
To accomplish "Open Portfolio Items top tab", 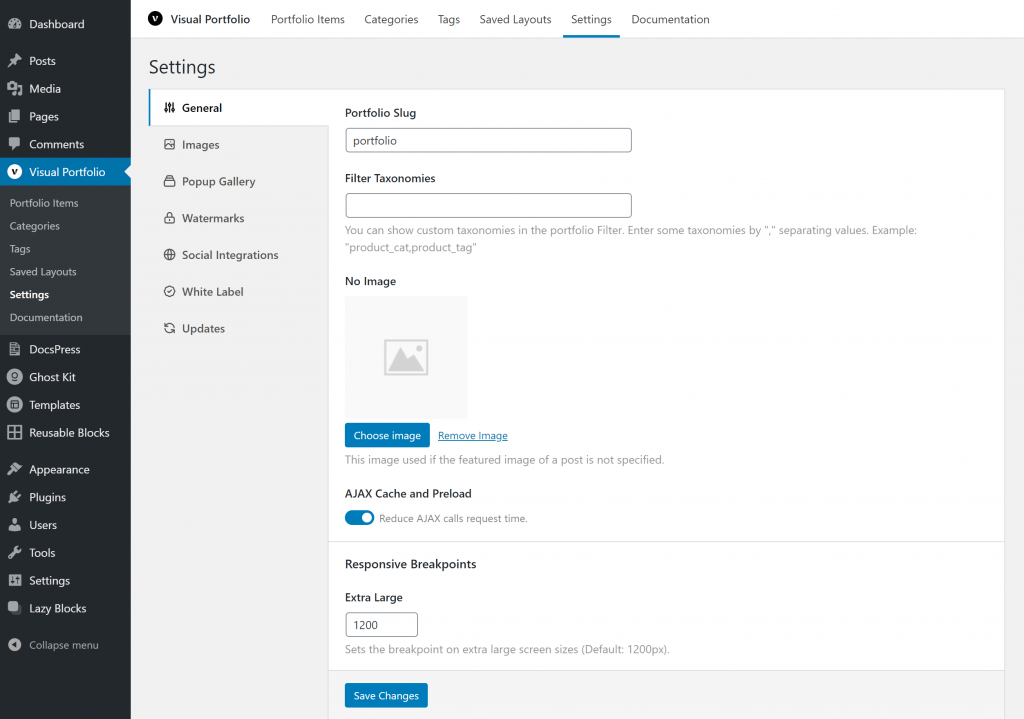I will pyautogui.click(x=308, y=19).
